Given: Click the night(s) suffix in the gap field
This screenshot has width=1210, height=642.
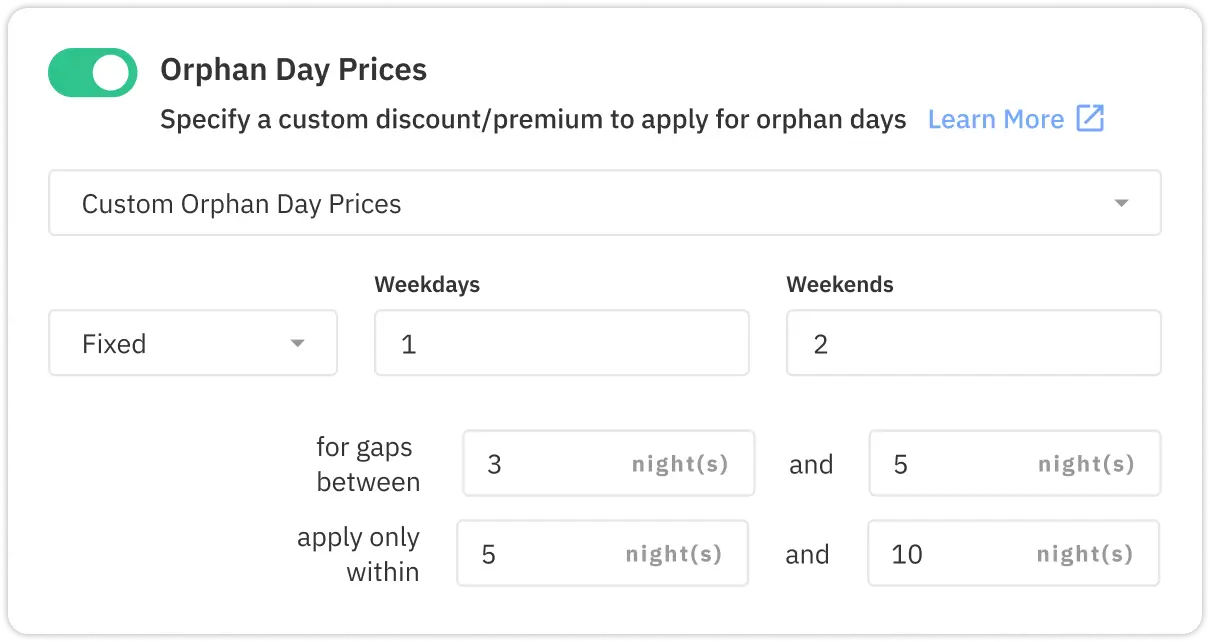Looking at the screenshot, I should point(680,463).
